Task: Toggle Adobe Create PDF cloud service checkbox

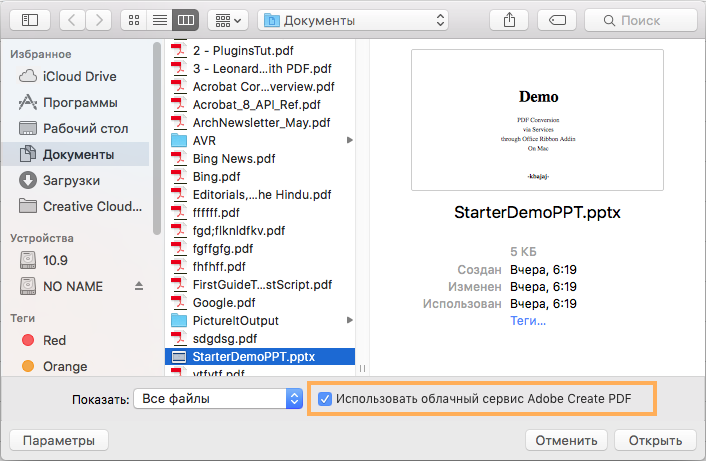Action: (325, 399)
